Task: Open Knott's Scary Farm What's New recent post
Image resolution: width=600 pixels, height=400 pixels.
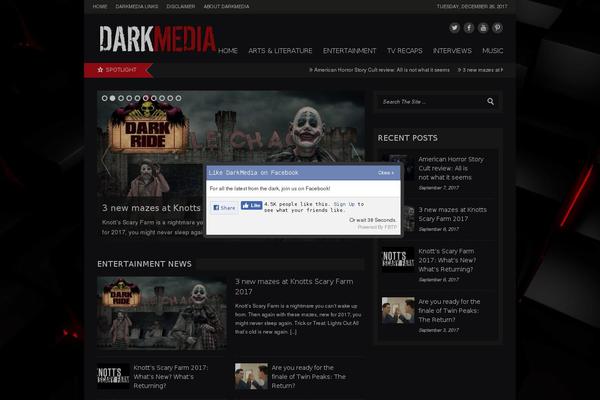Action: [447, 260]
